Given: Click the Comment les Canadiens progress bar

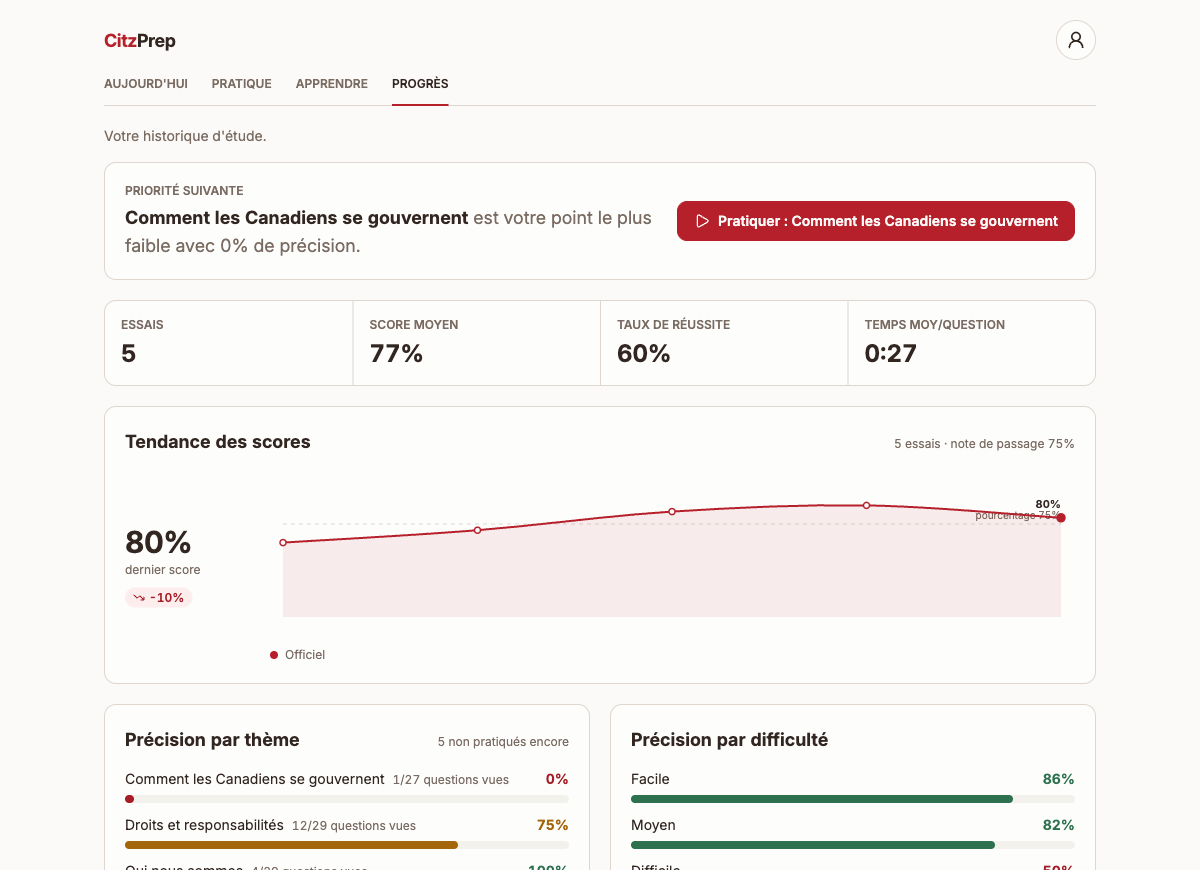Looking at the screenshot, I should pyautogui.click(x=347, y=799).
